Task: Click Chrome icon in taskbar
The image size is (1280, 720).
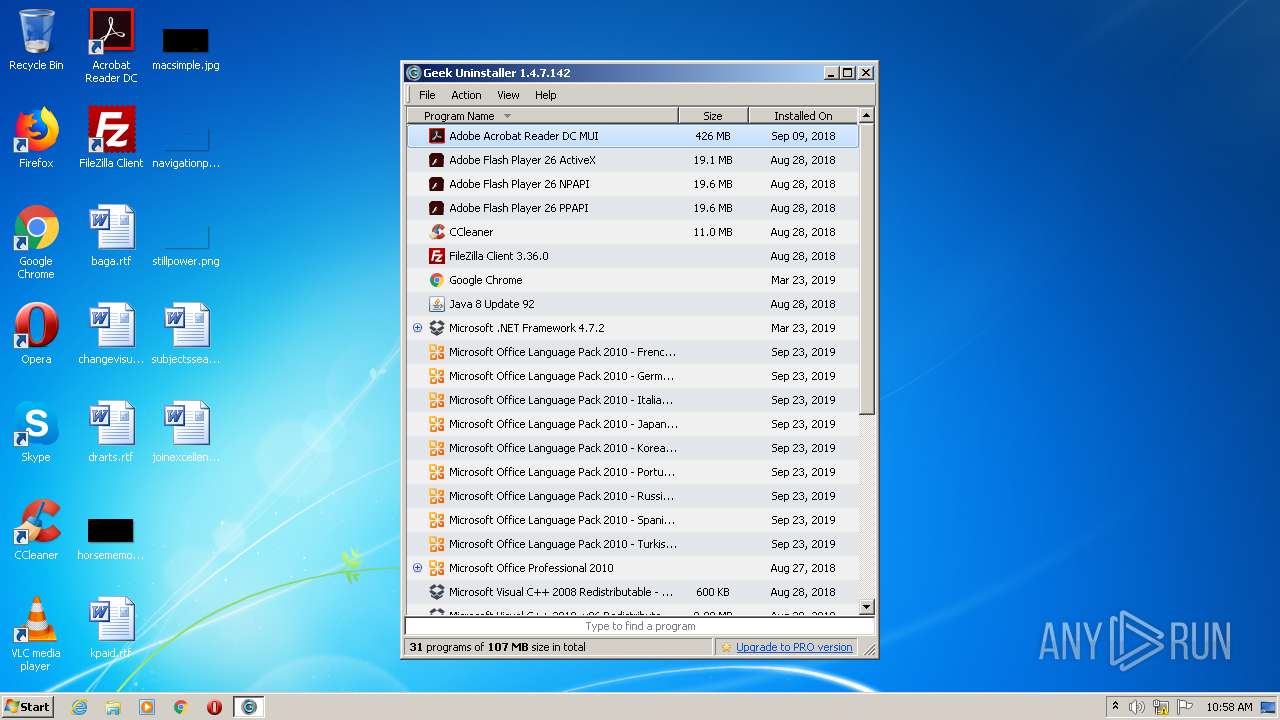Action: [180, 707]
